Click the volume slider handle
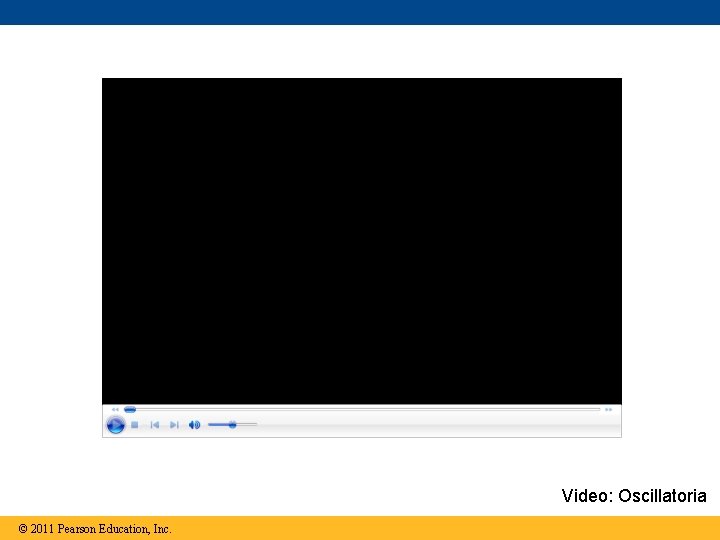 click(x=232, y=425)
